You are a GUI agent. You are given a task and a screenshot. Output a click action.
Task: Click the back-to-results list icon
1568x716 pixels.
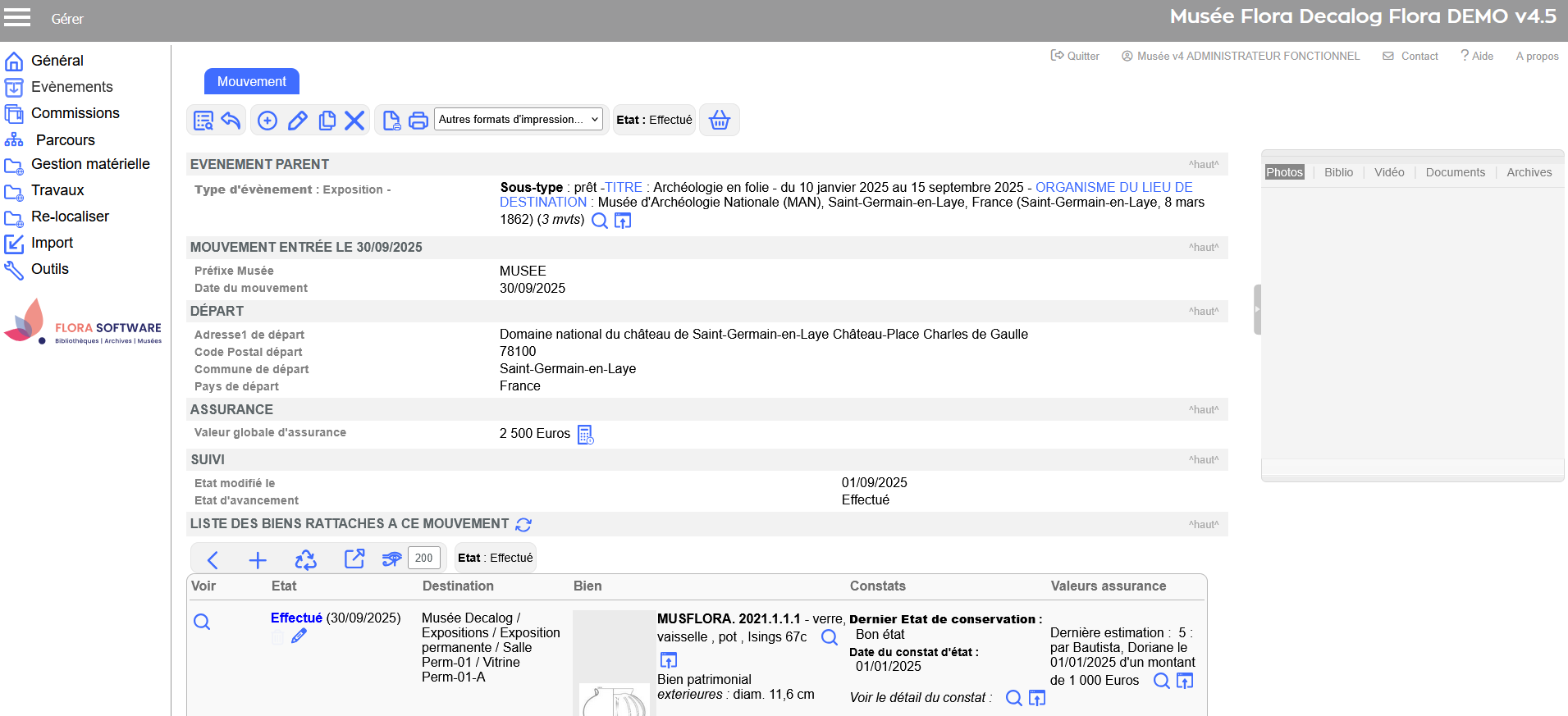click(x=203, y=121)
